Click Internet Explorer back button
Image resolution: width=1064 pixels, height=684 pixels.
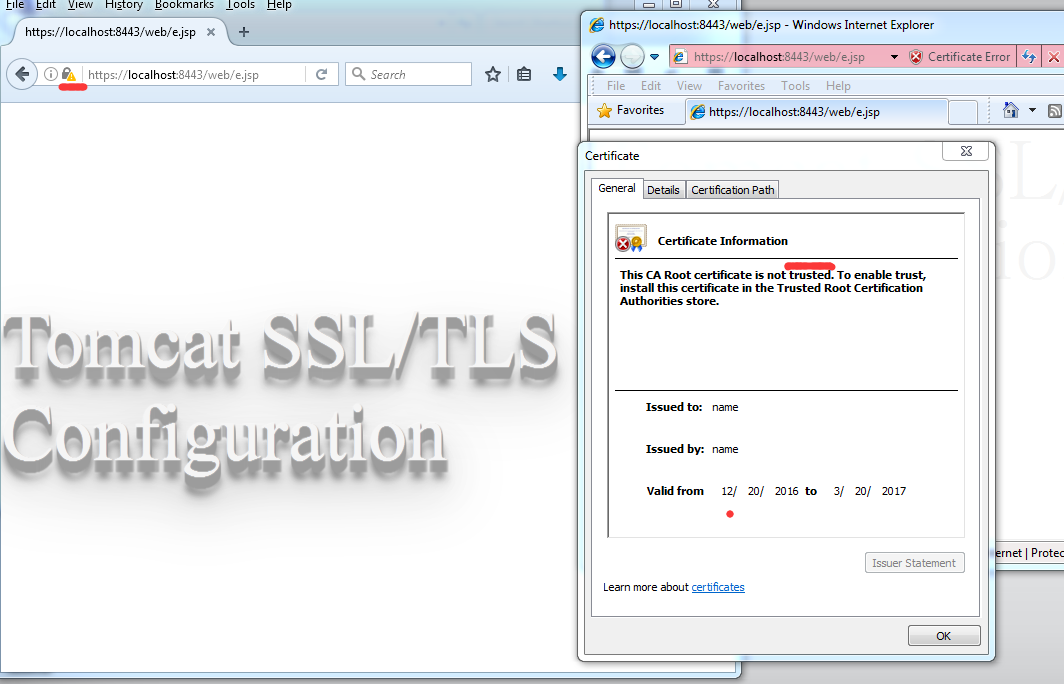(603, 56)
